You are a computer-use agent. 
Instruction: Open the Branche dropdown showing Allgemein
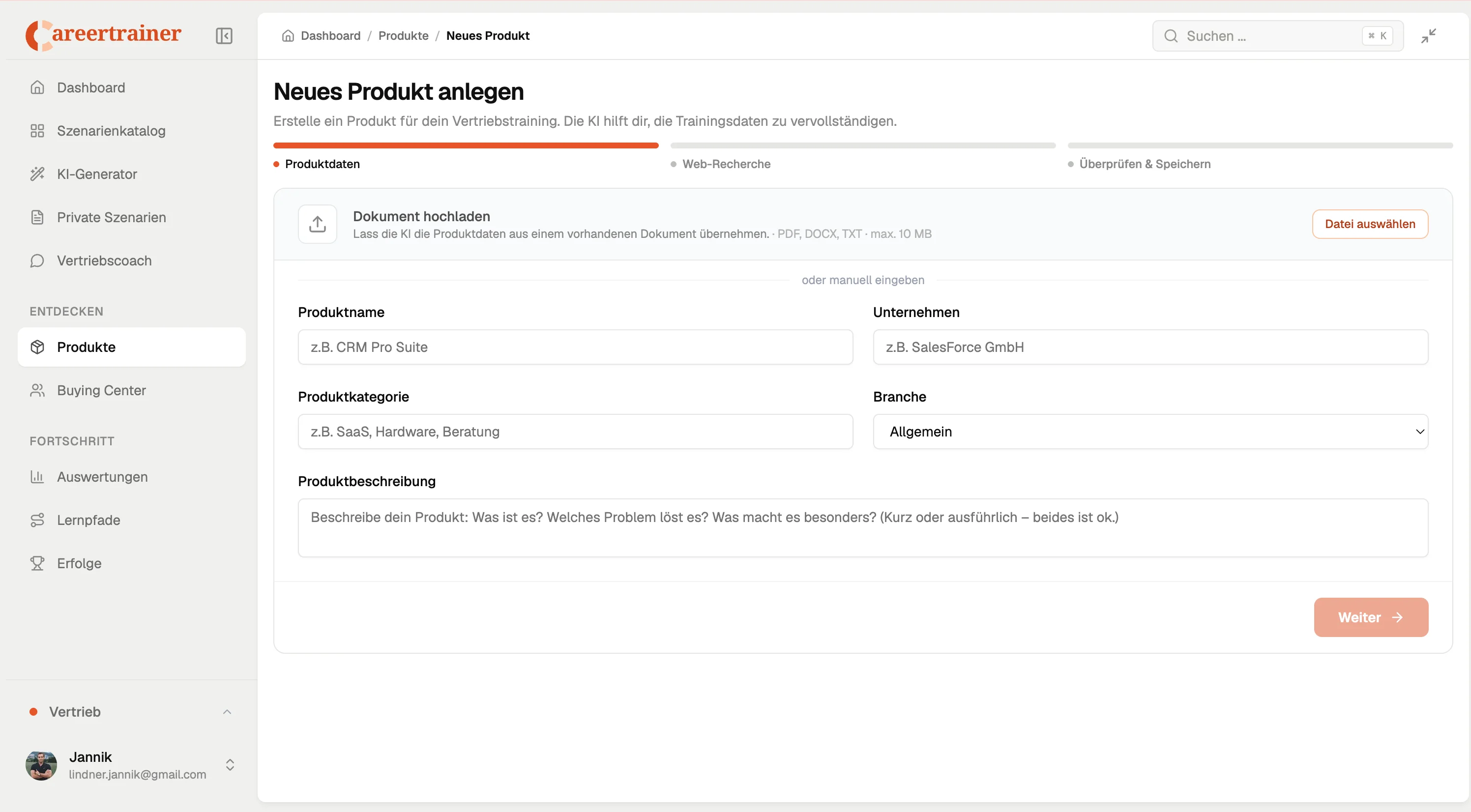click(x=1150, y=432)
